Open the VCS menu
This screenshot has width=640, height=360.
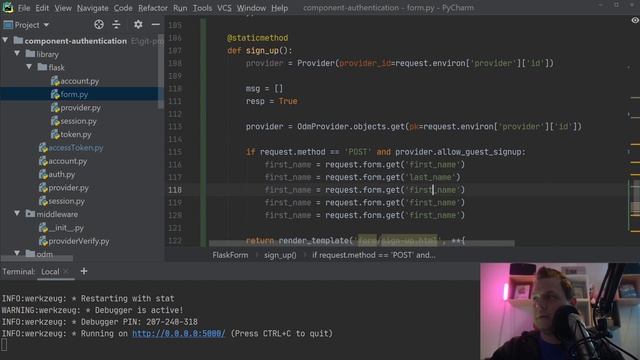[x=224, y=8]
